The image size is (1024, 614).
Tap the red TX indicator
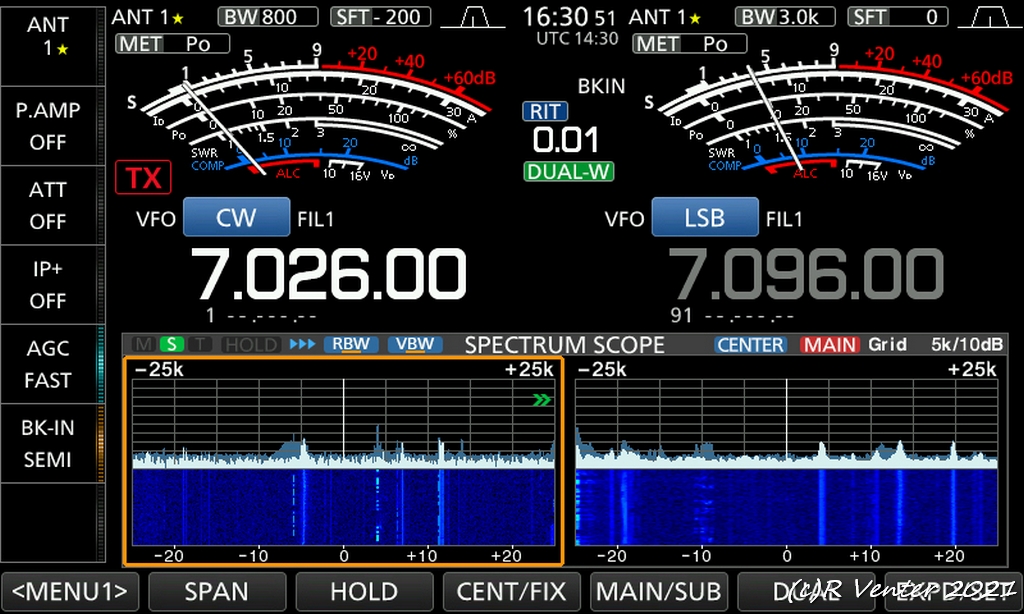pyautogui.click(x=143, y=178)
